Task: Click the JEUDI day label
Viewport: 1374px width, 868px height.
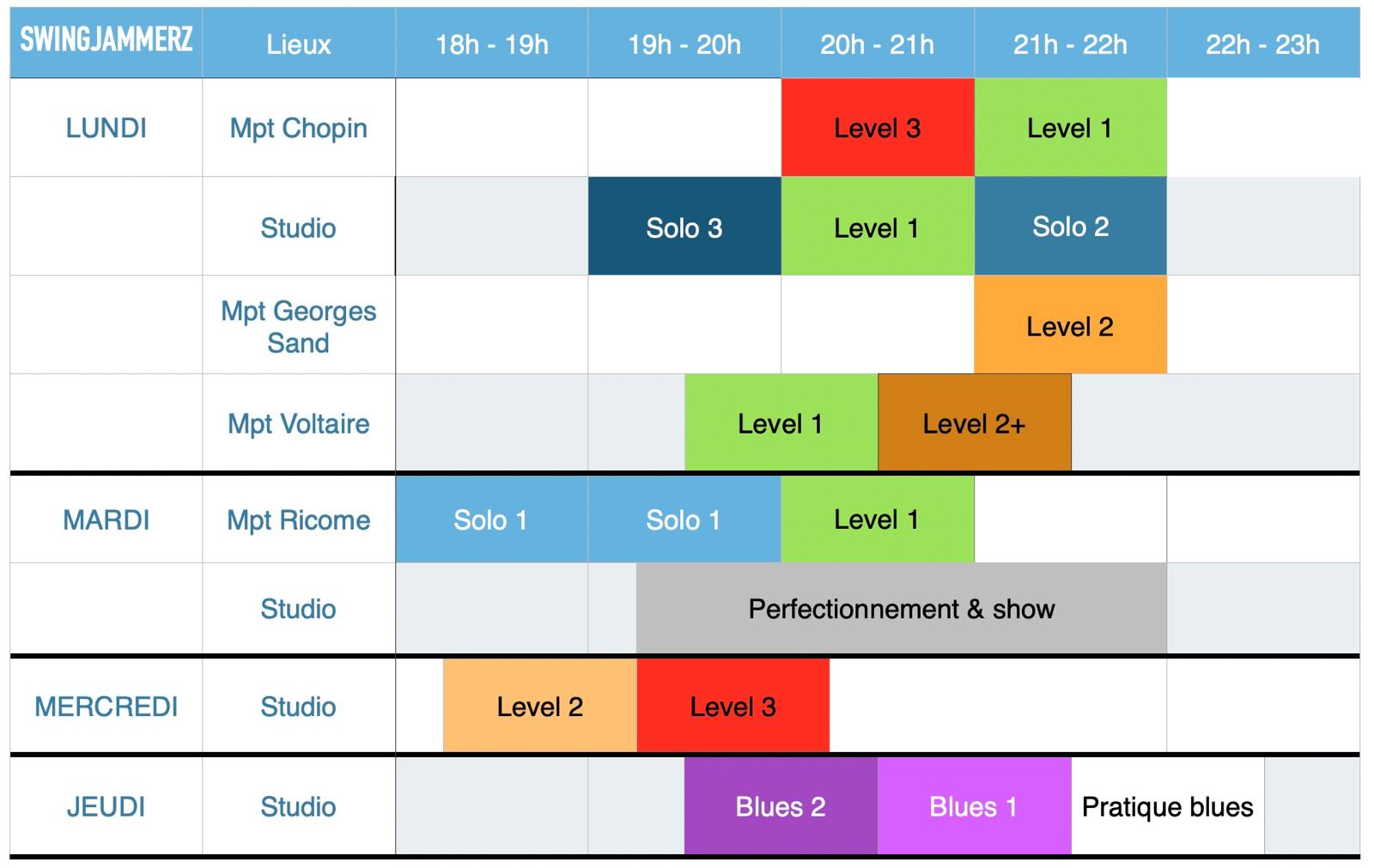Action: [x=106, y=806]
